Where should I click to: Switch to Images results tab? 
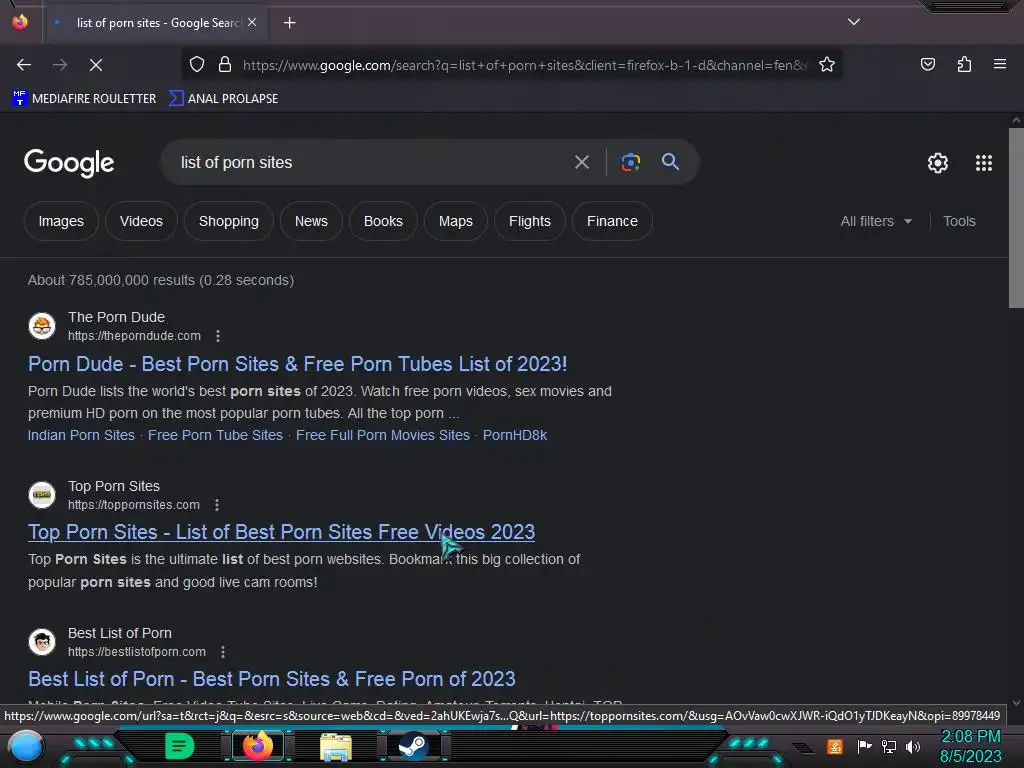tap(61, 221)
